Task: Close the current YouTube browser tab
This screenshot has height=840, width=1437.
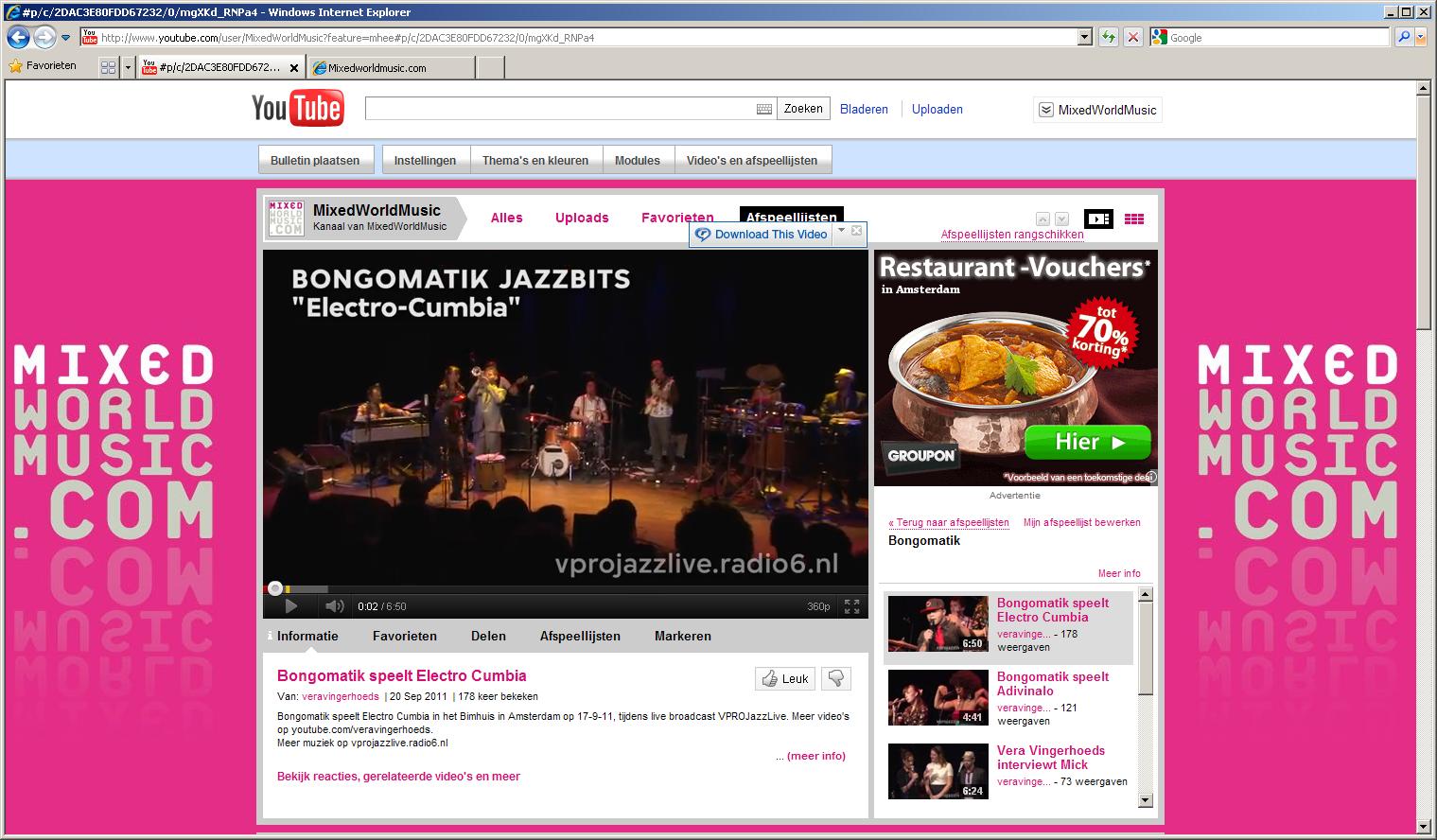Action: point(294,68)
